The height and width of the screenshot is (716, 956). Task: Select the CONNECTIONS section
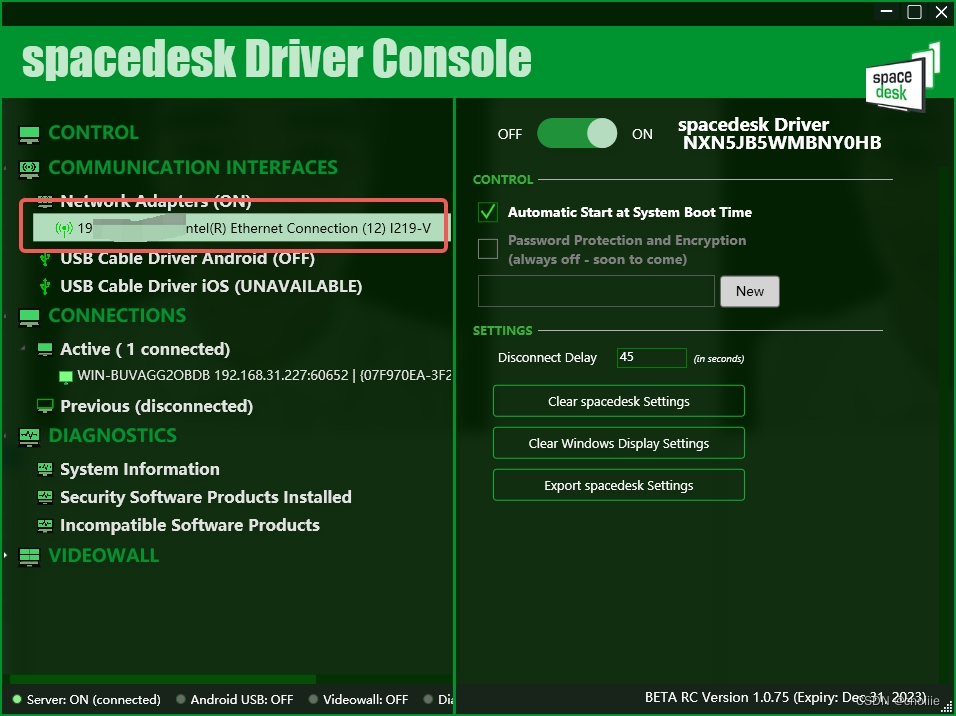click(117, 316)
